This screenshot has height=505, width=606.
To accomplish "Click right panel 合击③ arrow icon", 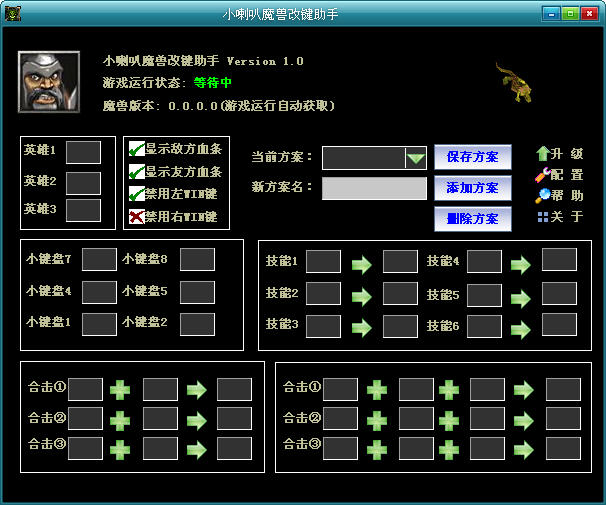I will click(524, 450).
